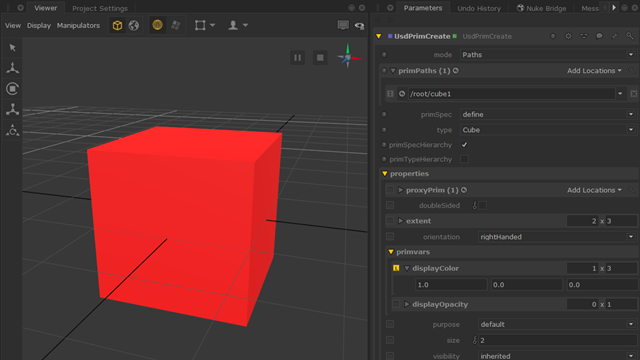
Task: Expand the displayOpacity array
Action: click(x=407, y=304)
